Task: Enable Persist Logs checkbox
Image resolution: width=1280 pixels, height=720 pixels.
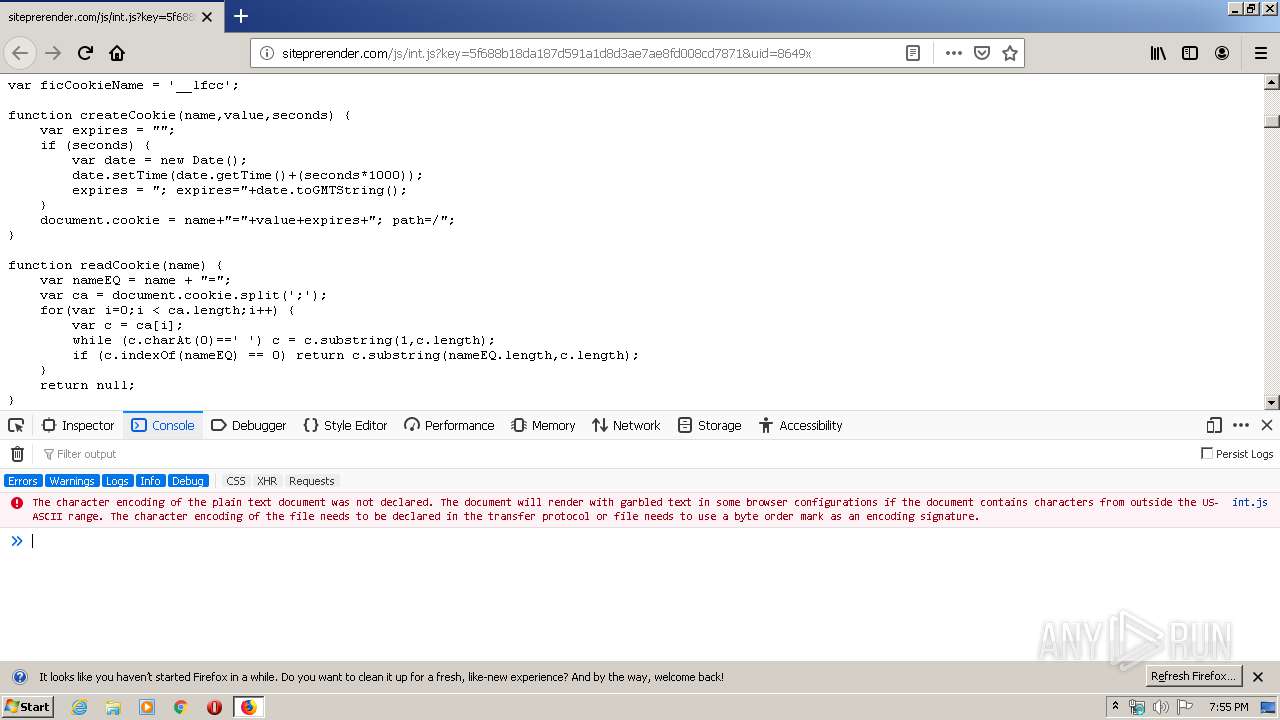Action: coord(1207,454)
